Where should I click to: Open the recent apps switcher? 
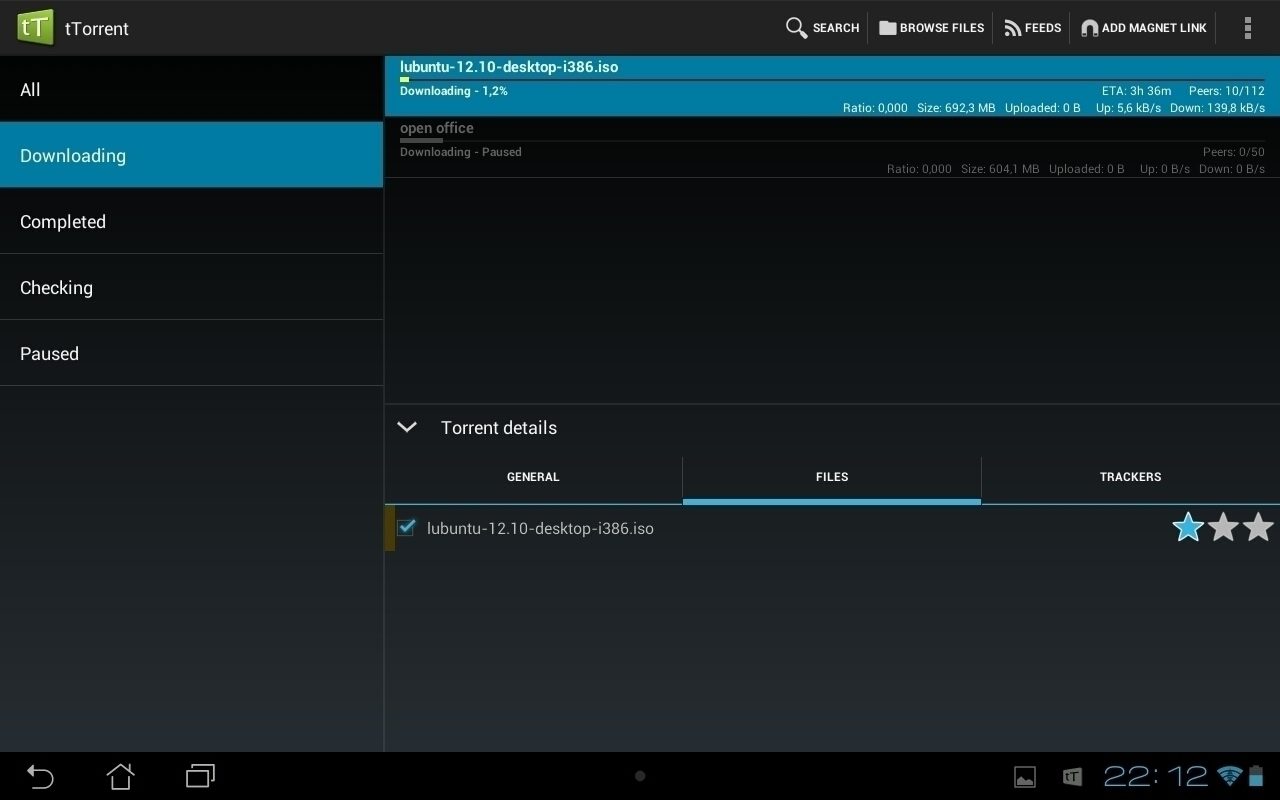(x=200, y=776)
